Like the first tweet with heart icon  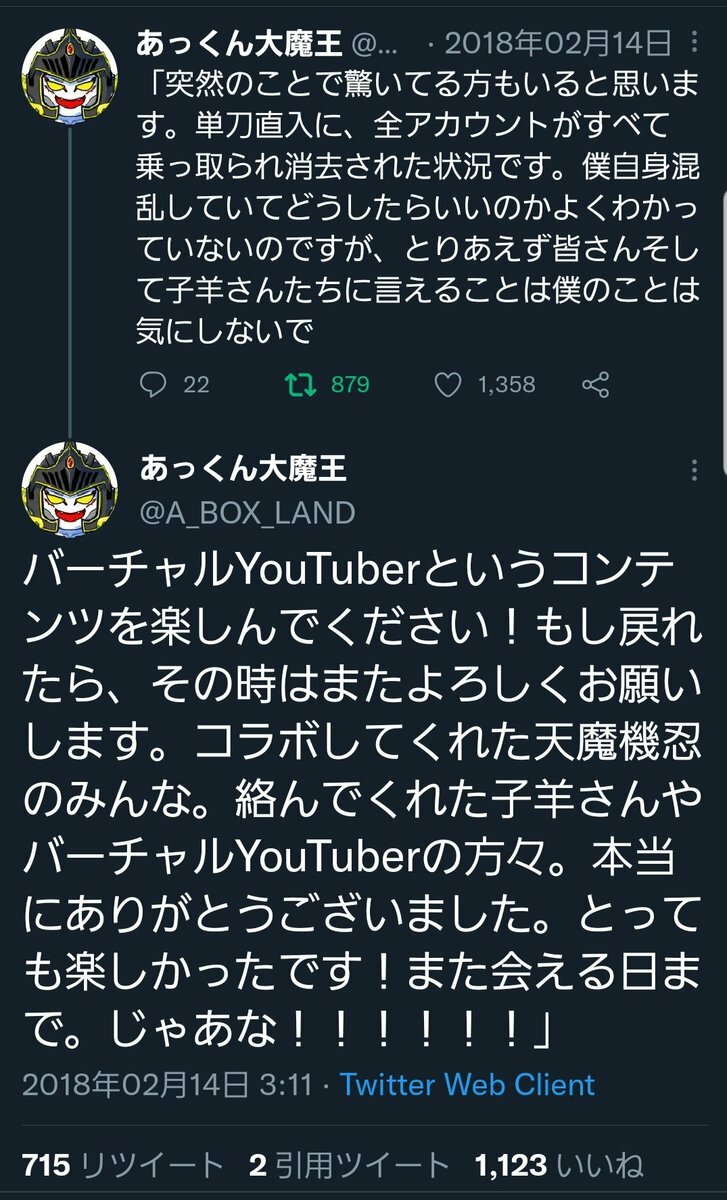pos(450,384)
